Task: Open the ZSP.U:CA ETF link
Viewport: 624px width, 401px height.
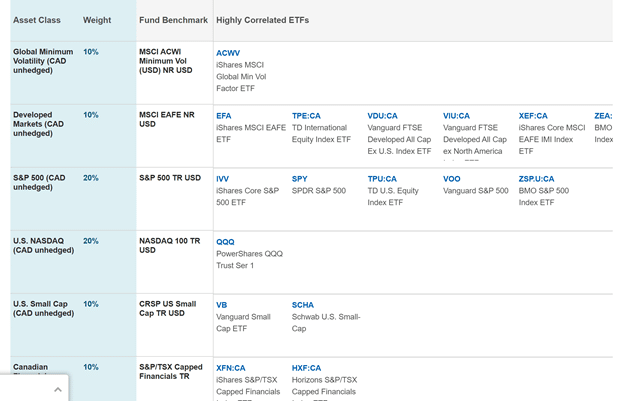Action: pos(536,179)
